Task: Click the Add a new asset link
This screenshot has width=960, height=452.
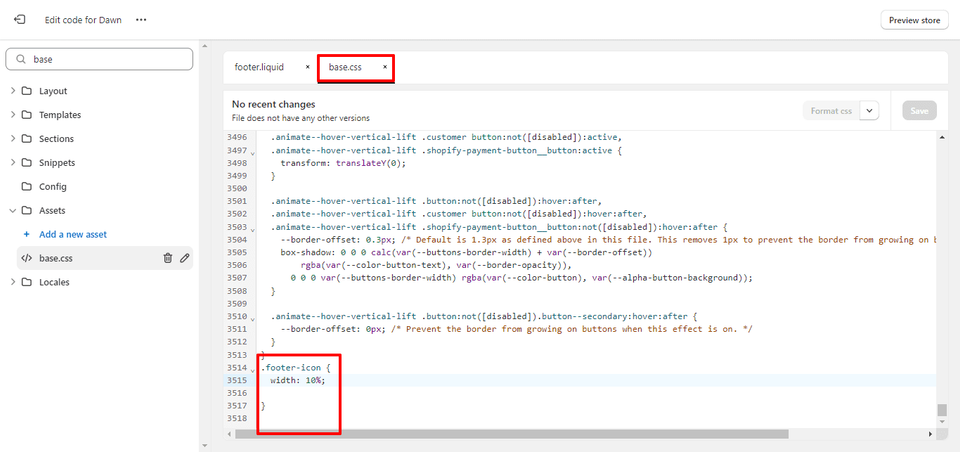Action: (x=73, y=235)
